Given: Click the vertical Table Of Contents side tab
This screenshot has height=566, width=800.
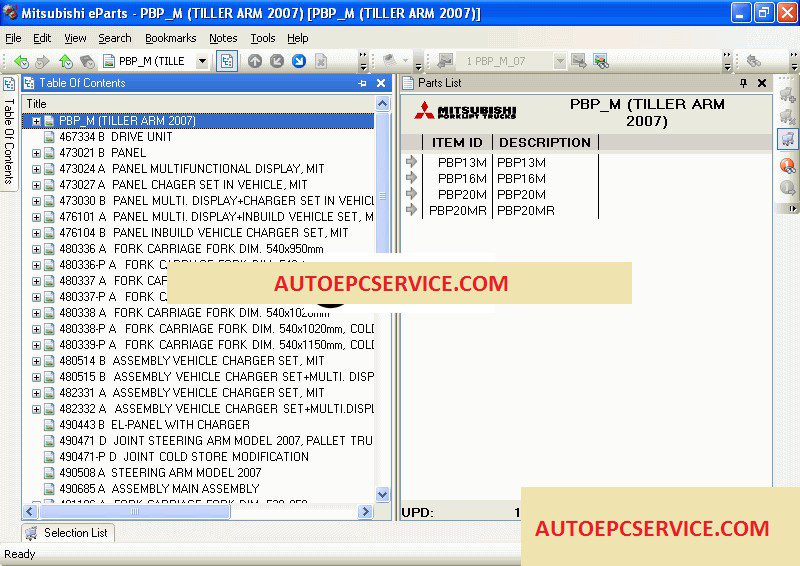Looking at the screenshot, I should pos(9,133).
